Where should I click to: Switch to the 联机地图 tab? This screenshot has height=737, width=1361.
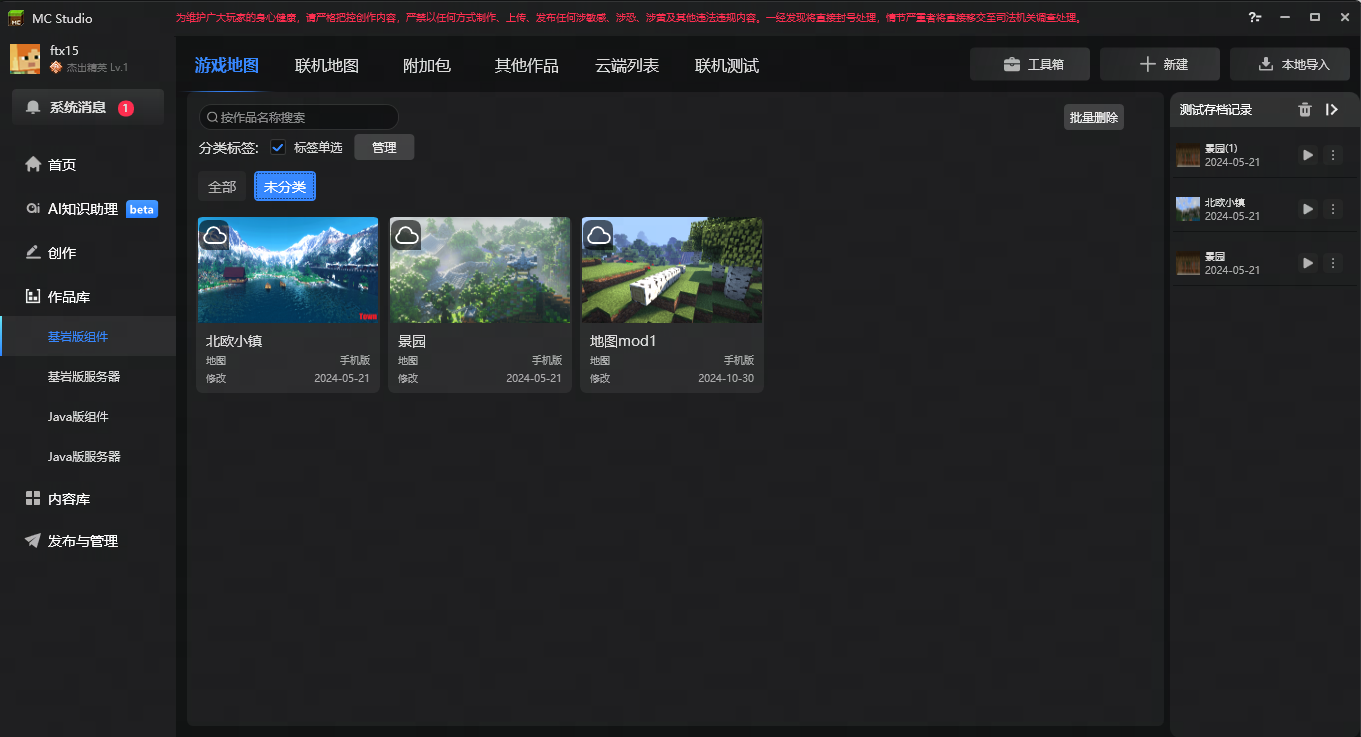327,66
